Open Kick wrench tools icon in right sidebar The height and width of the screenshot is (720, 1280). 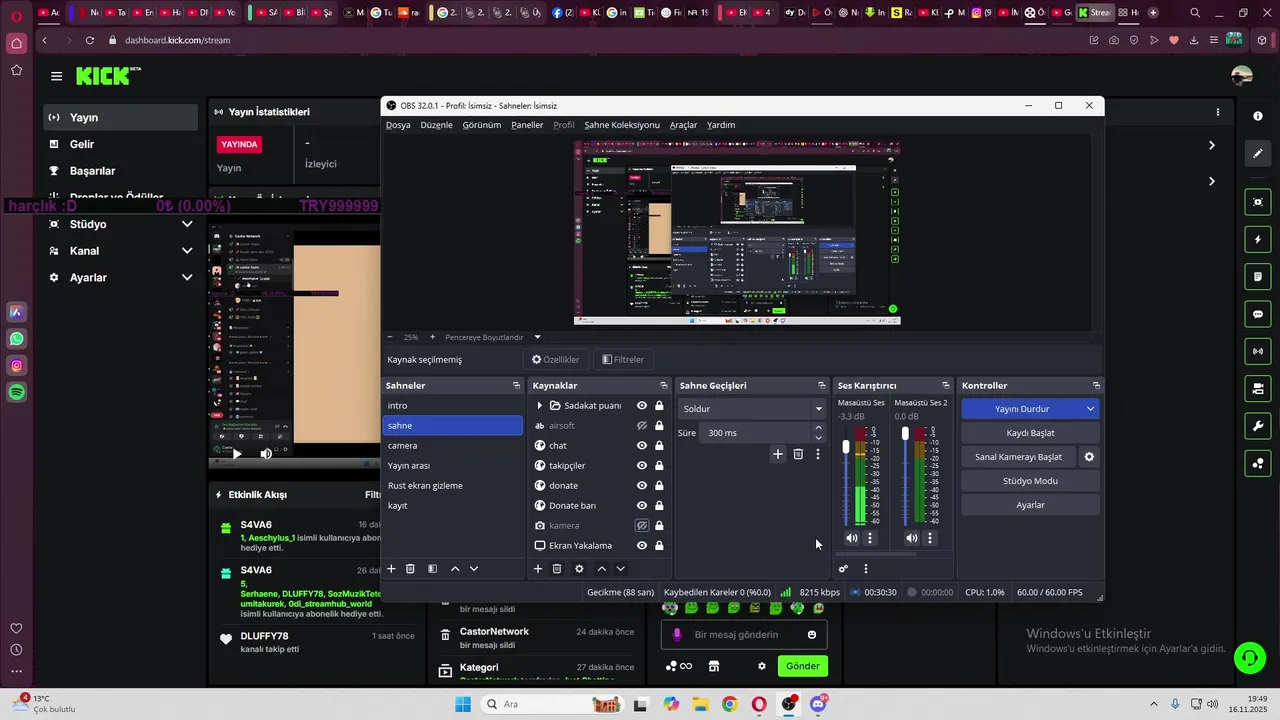pyautogui.click(x=1258, y=426)
